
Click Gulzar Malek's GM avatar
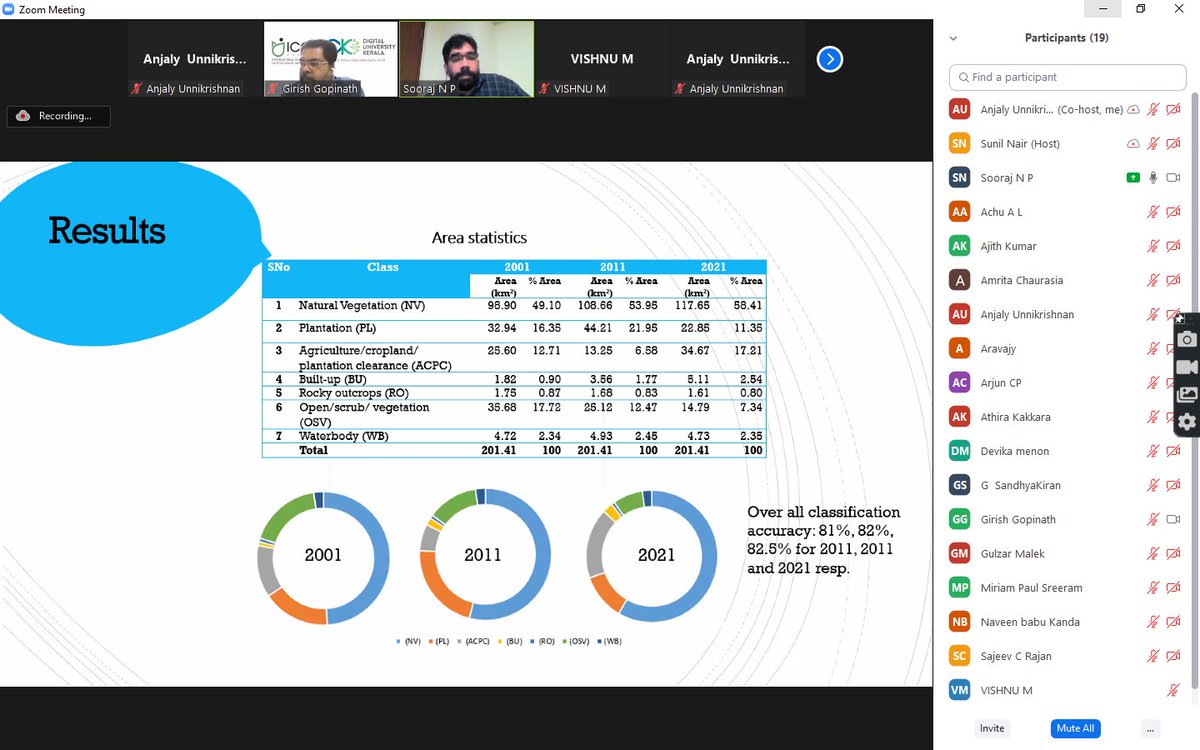coord(960,553)
